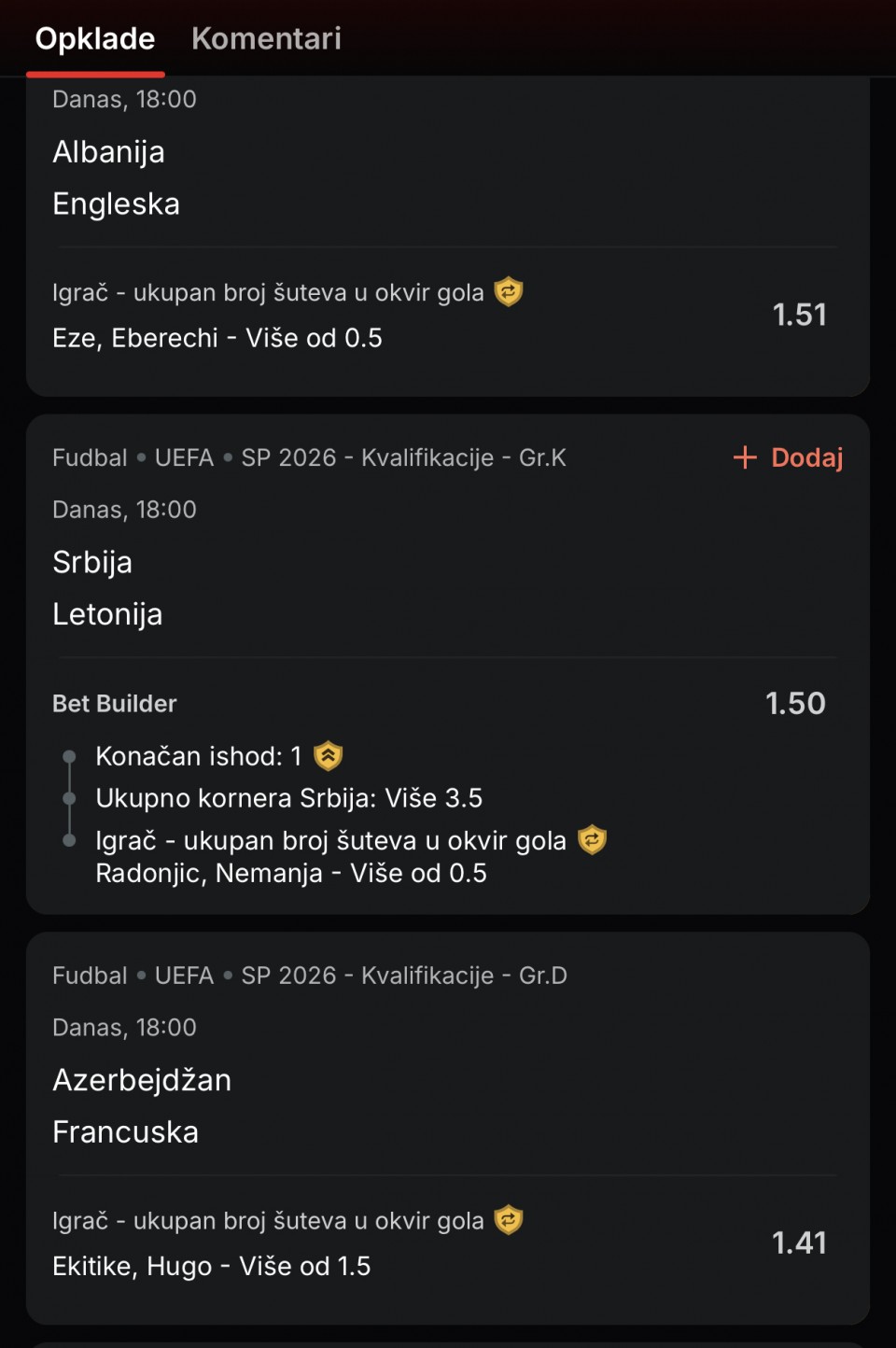
Task: Click the Ukupno kornera Srbija: Više 3.5 selection
Action: [288, 798]
